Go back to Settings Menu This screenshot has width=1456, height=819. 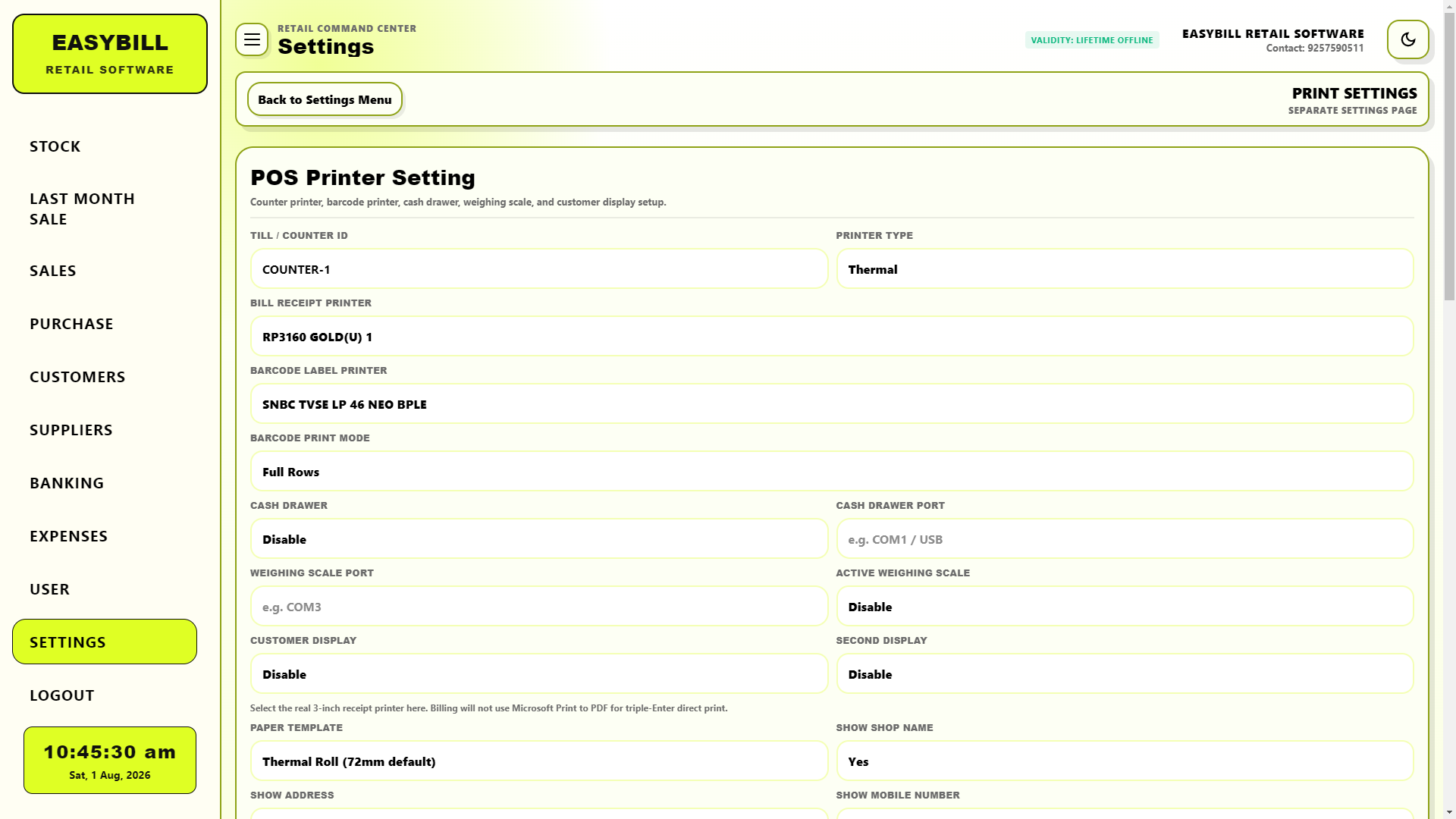pos(325,99)
